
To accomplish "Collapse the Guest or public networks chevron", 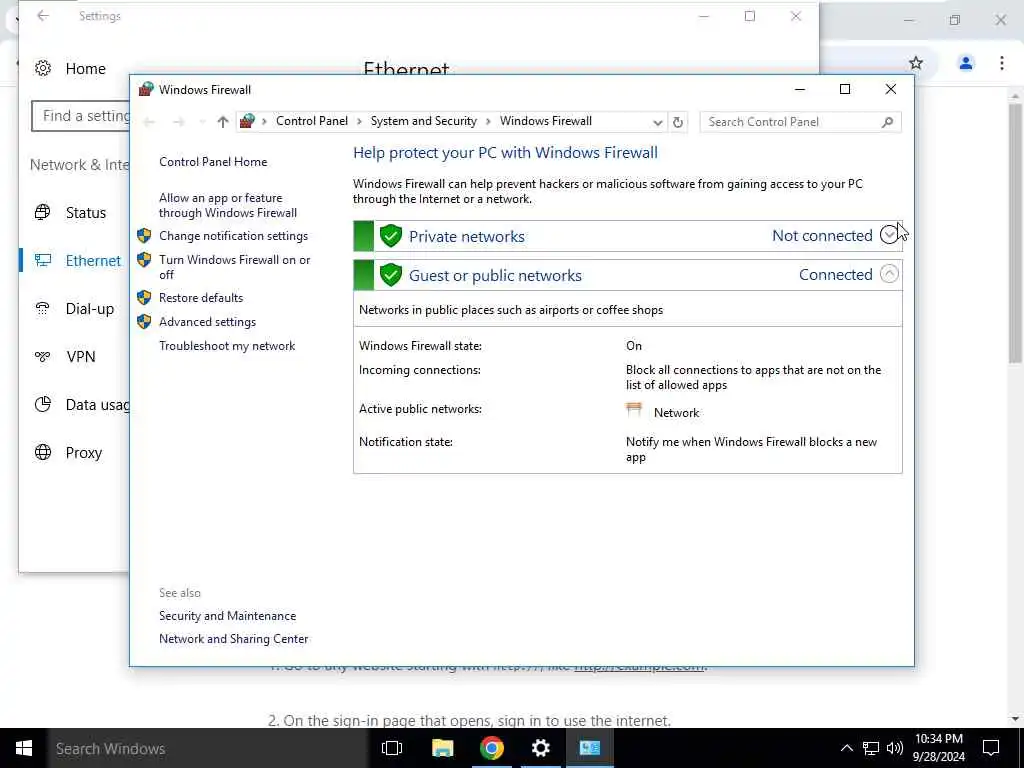I will [x=889, y=274].
